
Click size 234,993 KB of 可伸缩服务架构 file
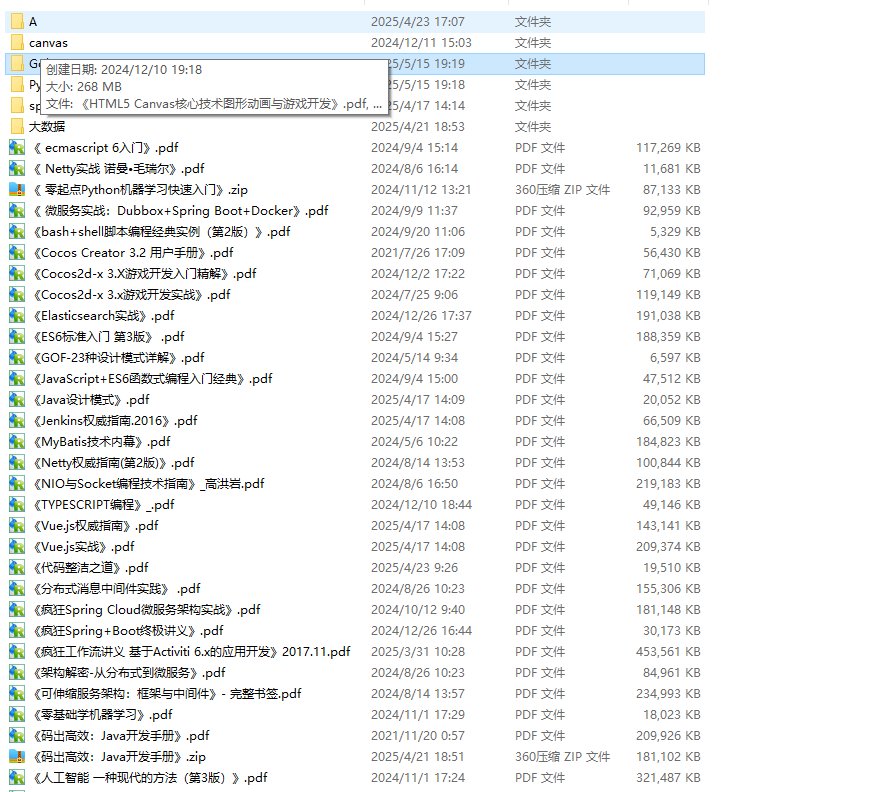click(668, 694)
